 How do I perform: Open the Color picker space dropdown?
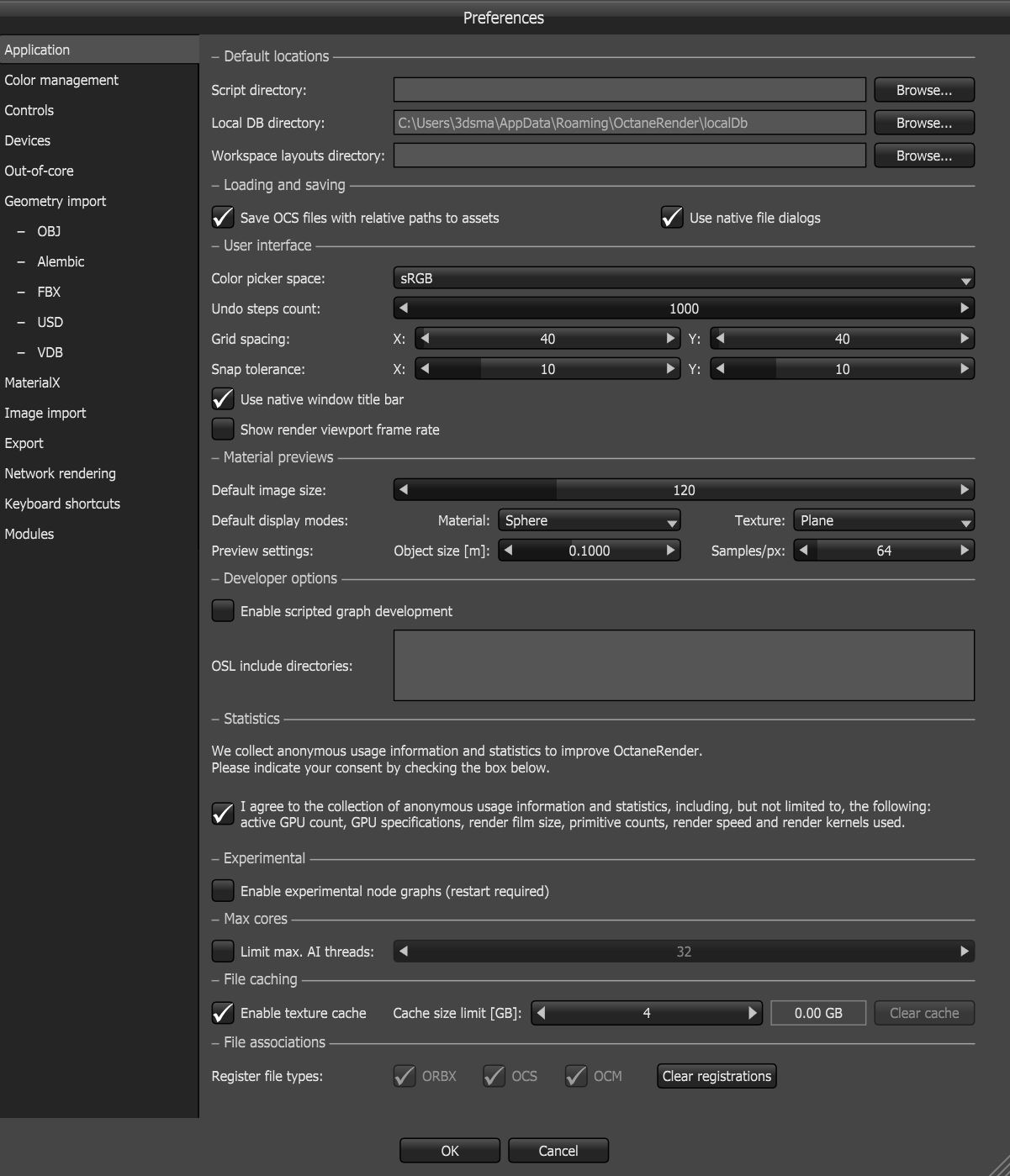click(x=684, y=278)
